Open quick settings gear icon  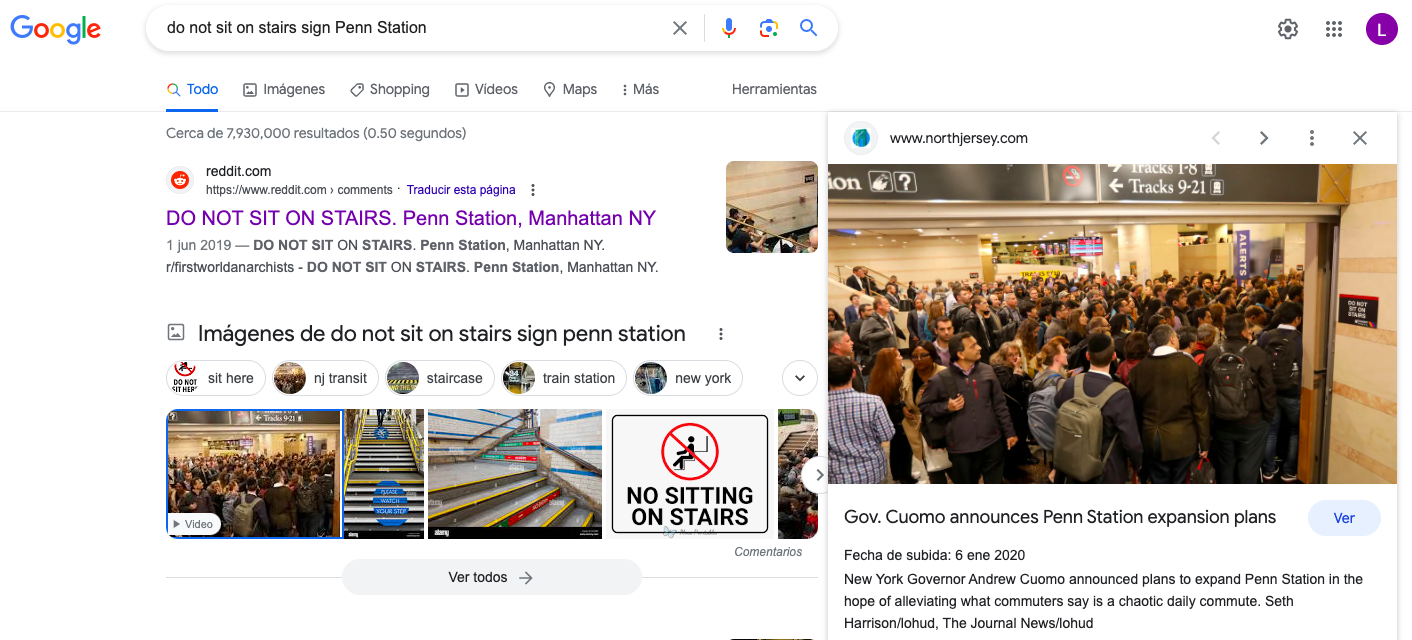[1288, 29]
